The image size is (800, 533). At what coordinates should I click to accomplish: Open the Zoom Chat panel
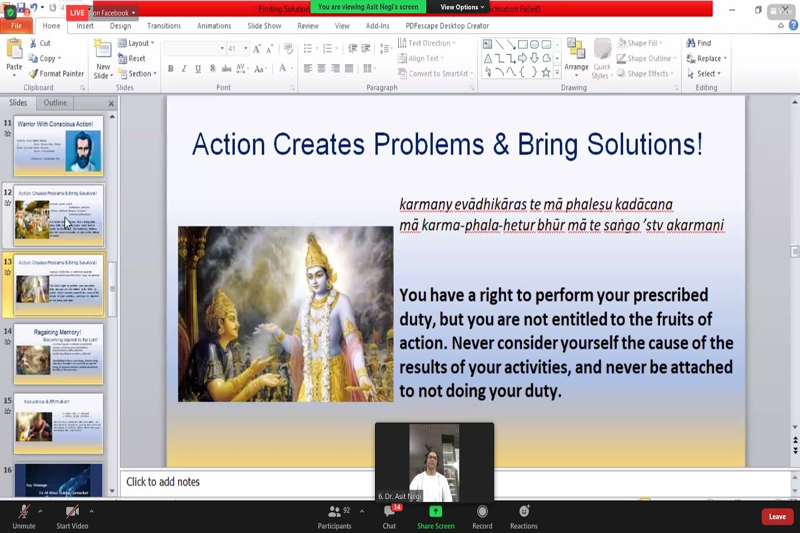[389, 513]
